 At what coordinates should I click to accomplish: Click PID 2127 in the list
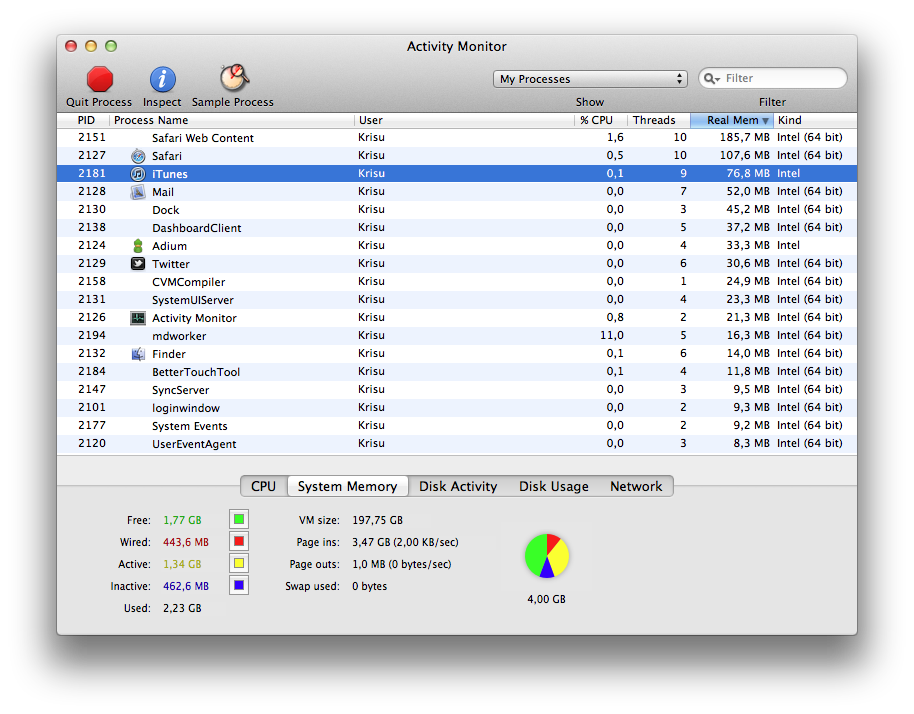92,155
